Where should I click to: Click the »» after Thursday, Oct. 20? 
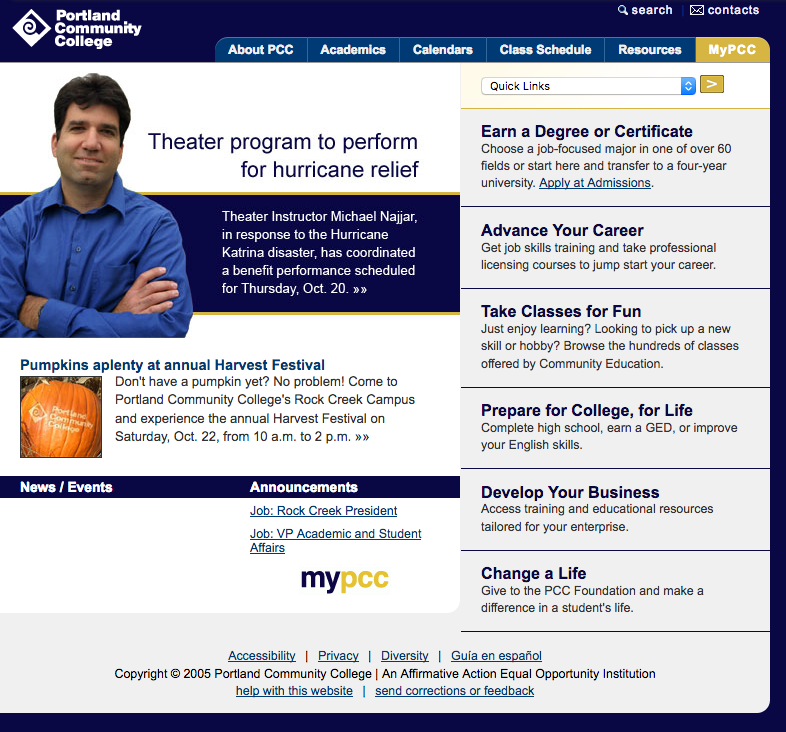(360, 289)
